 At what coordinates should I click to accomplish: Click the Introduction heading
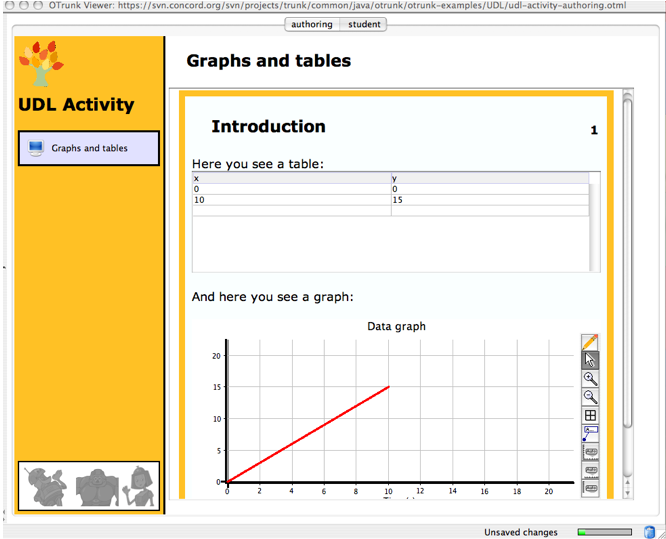268,127
